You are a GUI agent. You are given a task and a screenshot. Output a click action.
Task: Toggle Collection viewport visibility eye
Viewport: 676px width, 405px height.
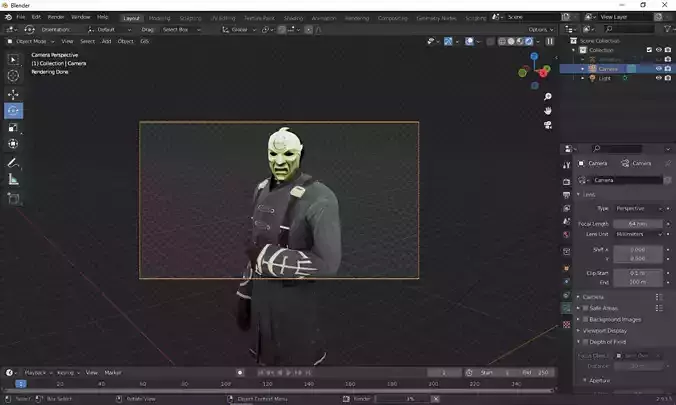pos(659,50)
